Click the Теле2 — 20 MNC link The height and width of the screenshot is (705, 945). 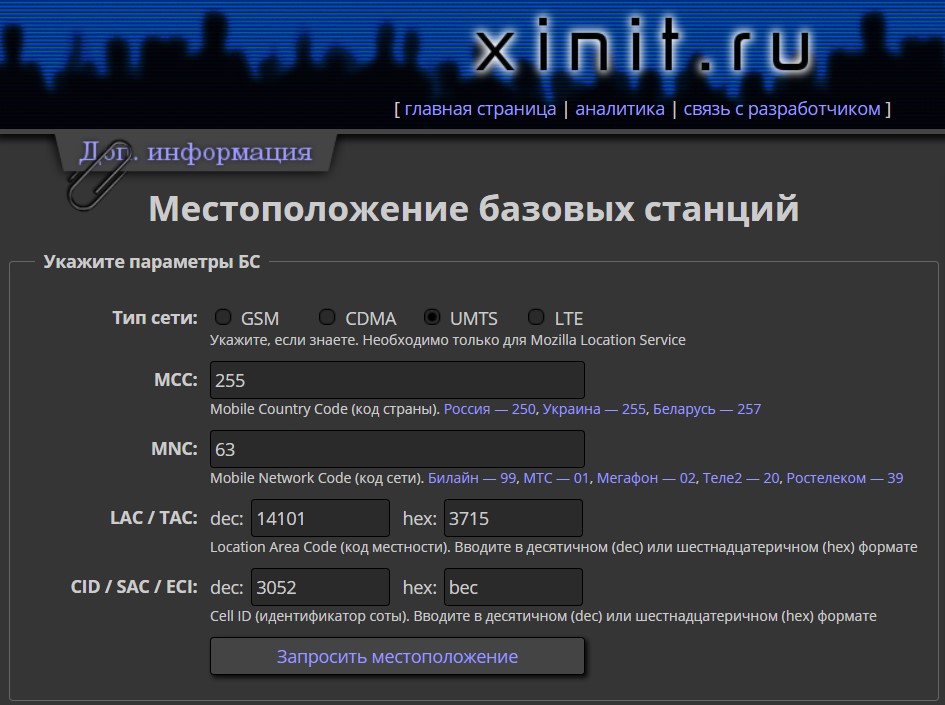(x=741, y=478)
